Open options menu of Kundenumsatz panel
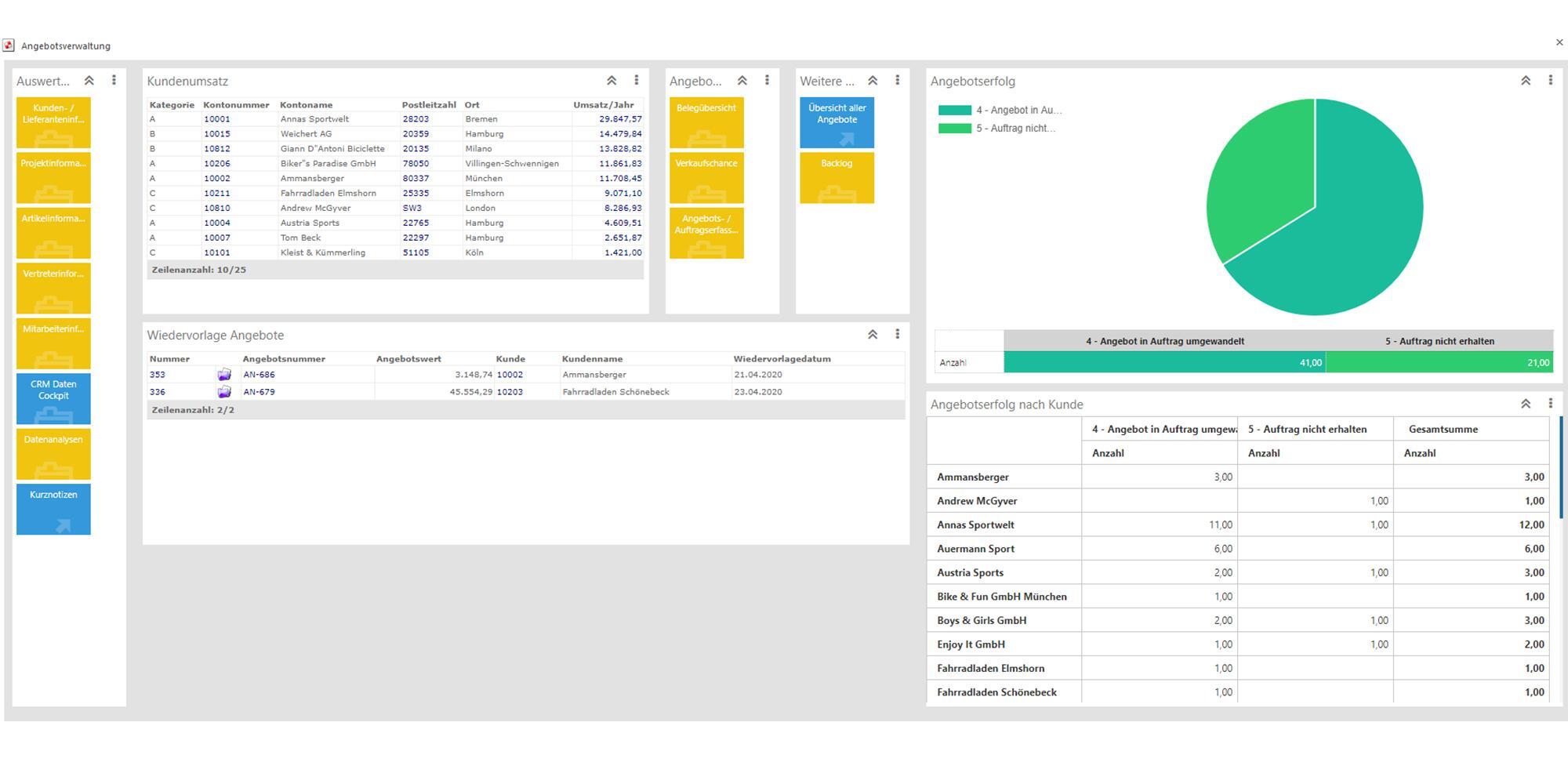 [637, 80]
